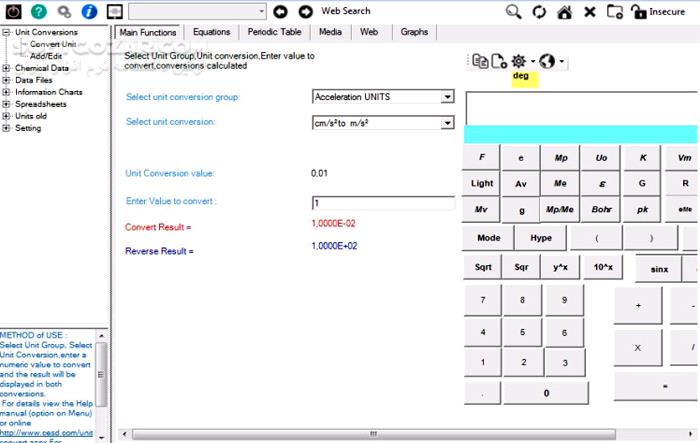The height and width of the screenshot is (443, 700).
Task: Select Convert Unit in the tree
Action: [x=53, y=44]
